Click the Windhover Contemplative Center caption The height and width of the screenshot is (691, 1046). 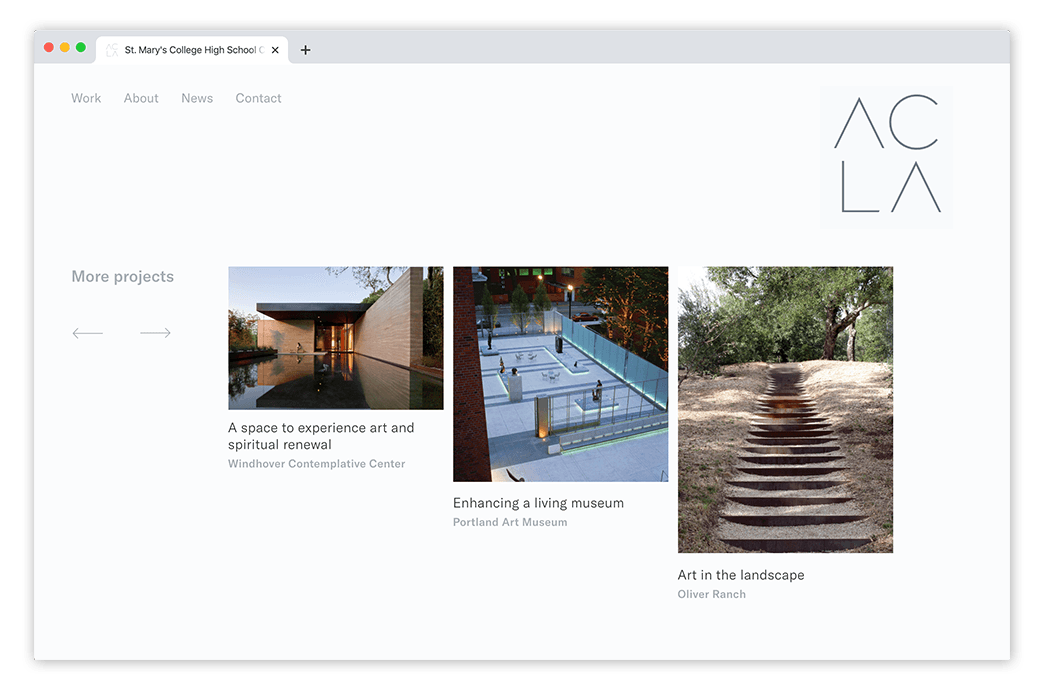[x=316, y=464]
